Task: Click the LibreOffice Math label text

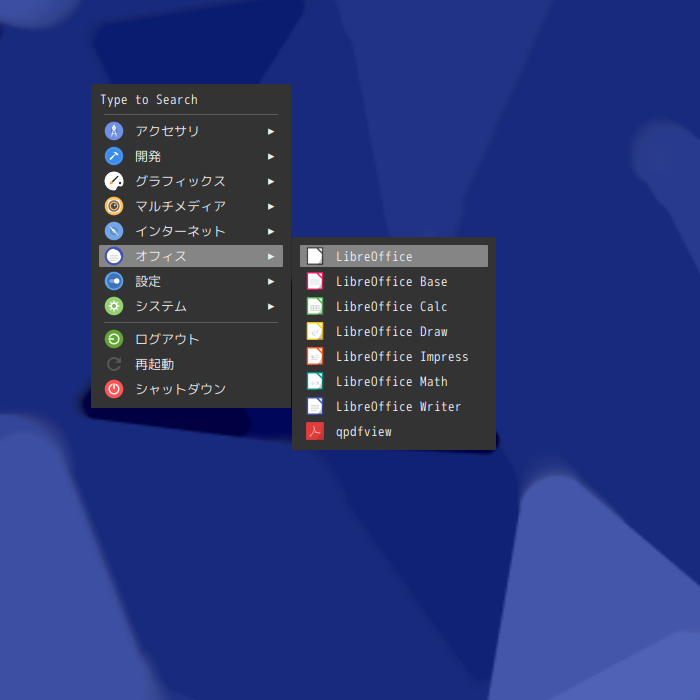Action: pos(392,381)
